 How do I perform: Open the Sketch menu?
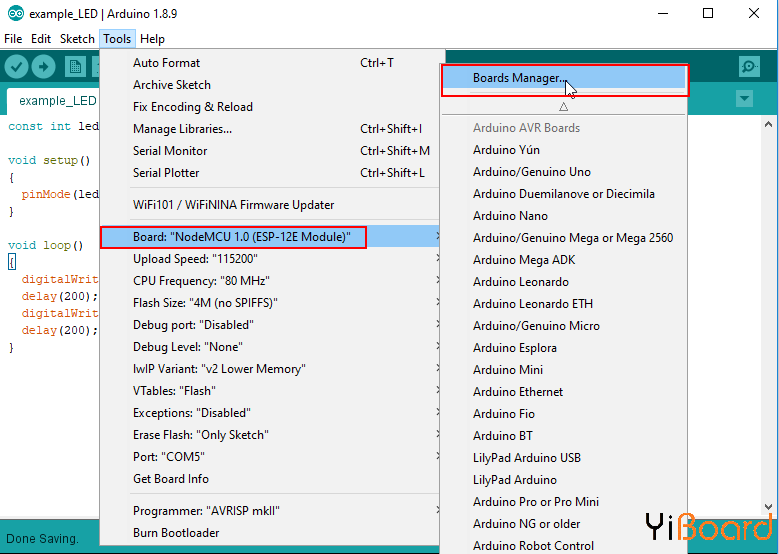tap(77, 39)
